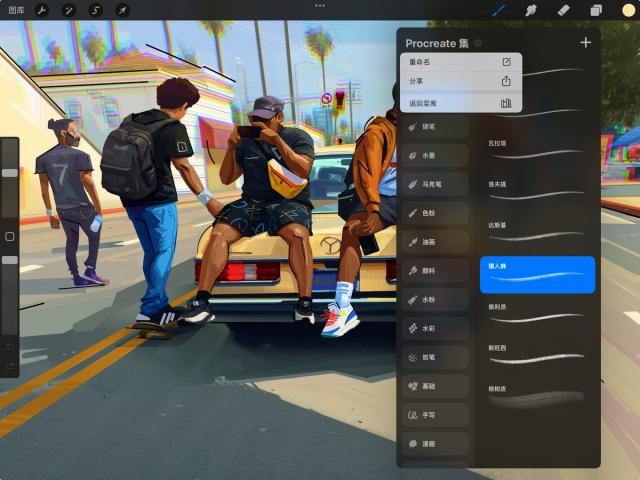Viewport: 640px width, 480px height.
Task: Tap the three-dot multitasking handle
Action: pyautogui.click(x=320, y=6)
